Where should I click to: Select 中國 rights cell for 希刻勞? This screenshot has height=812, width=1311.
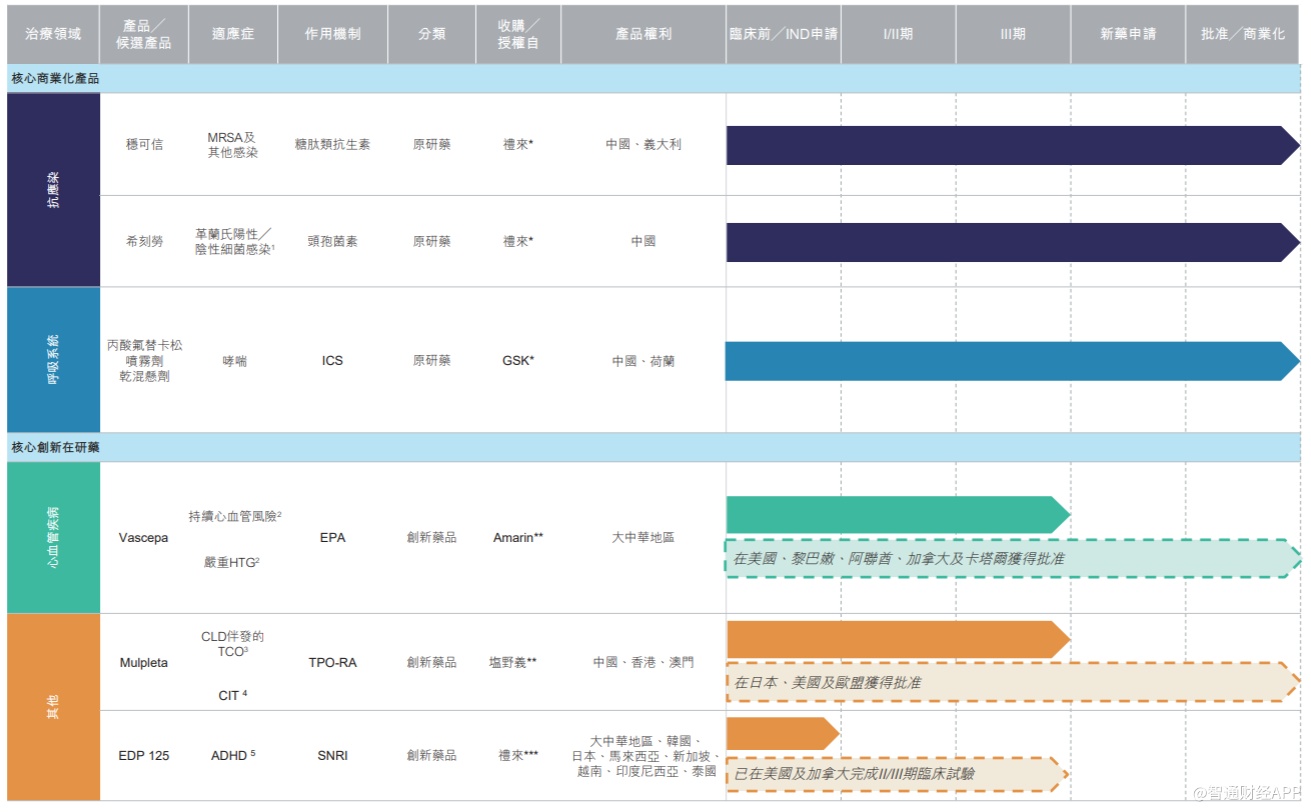pyautogui.click(x=643, y=241)
